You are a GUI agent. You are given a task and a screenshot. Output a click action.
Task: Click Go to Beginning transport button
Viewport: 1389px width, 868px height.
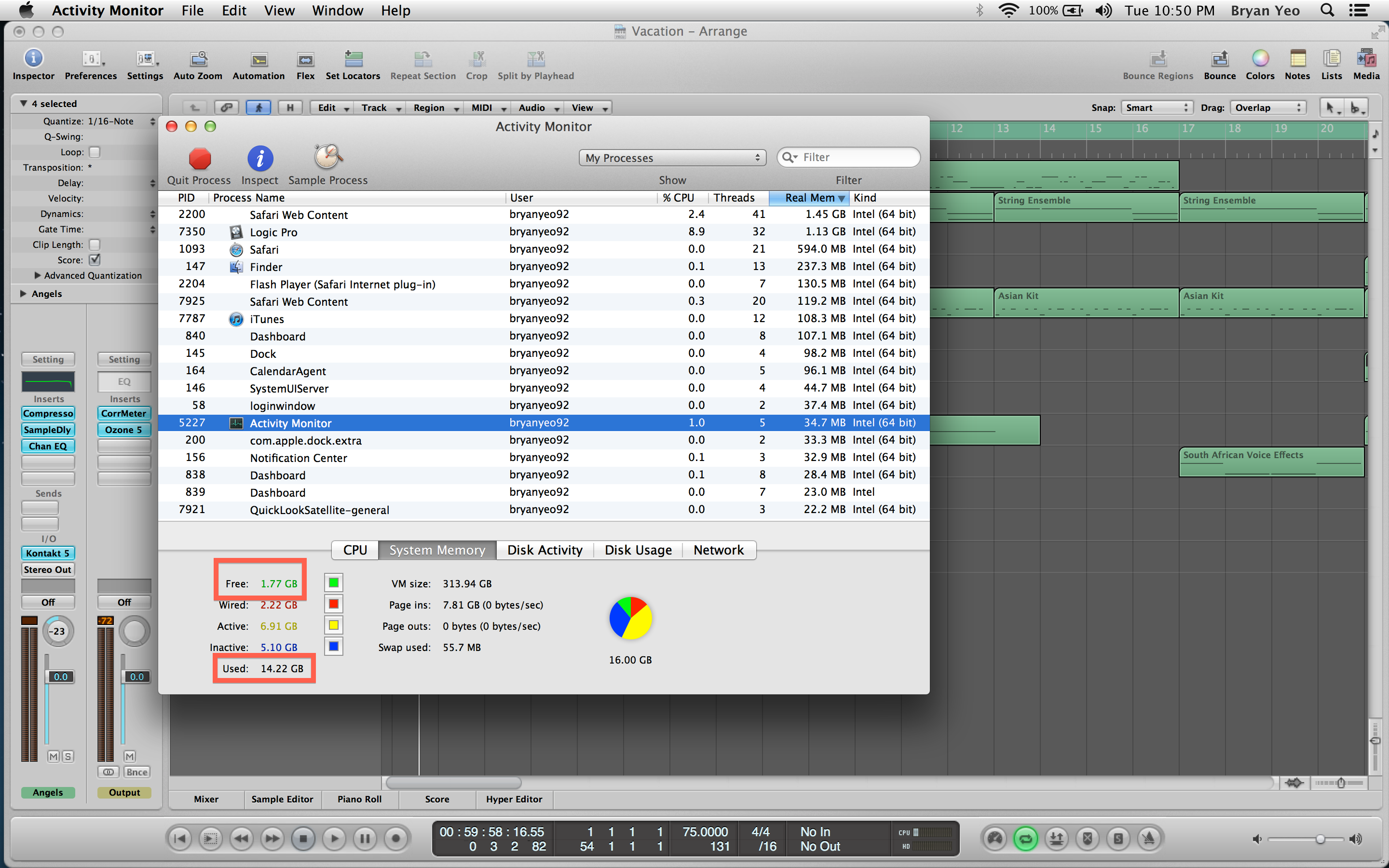179,839
